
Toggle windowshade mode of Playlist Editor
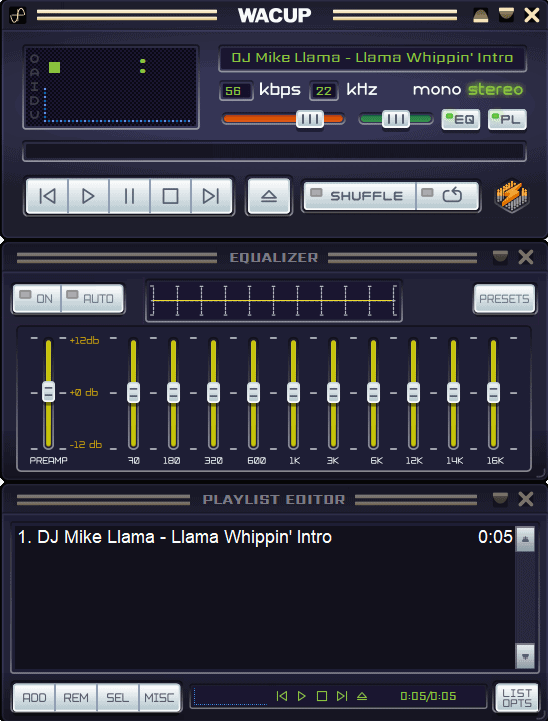pyautogui.click(x=500, y=499)
